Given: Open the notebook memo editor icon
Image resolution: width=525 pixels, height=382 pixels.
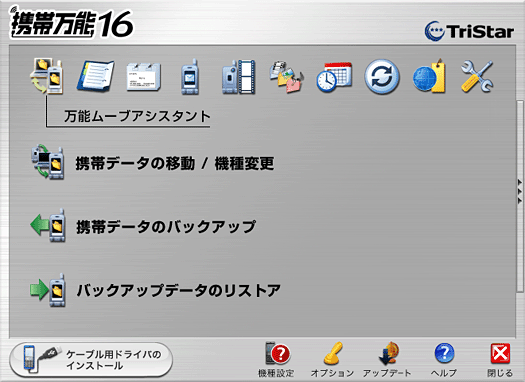Looking at the screenshot, I should point(95,76).
